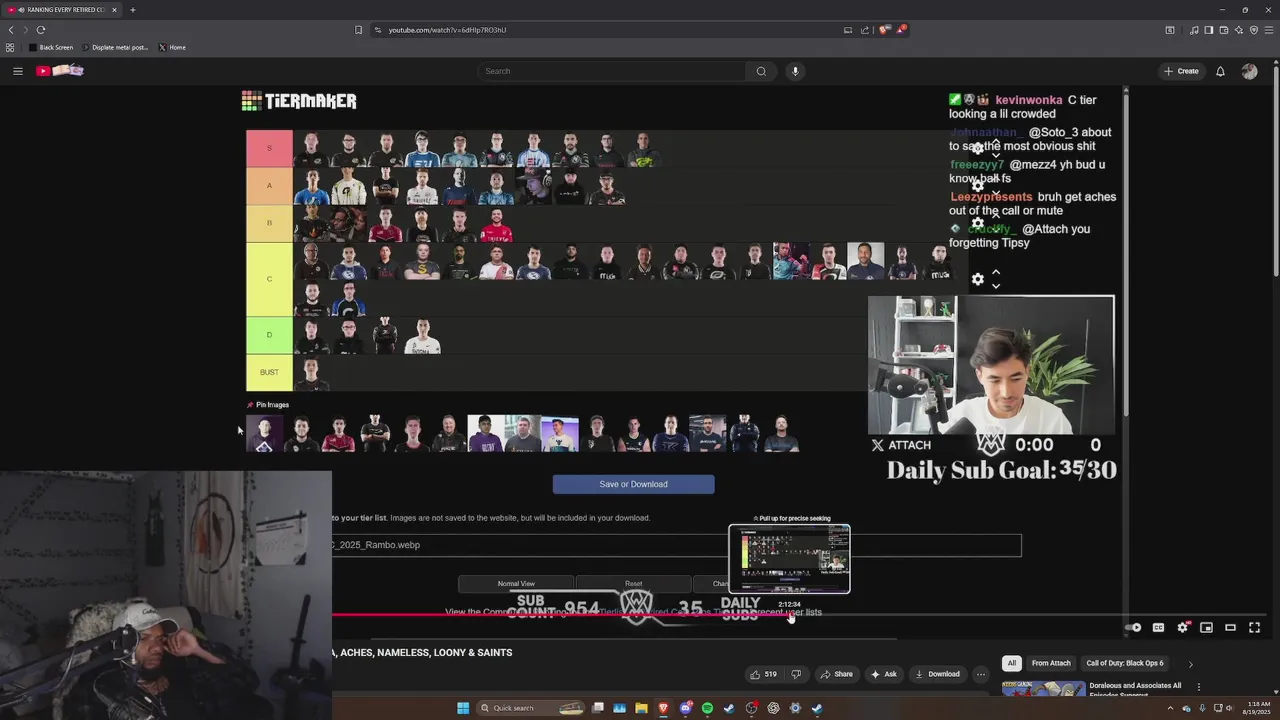Open File Explorer from the taskbar
Viewport: 1280px width, 720px height.
point(641,708)
